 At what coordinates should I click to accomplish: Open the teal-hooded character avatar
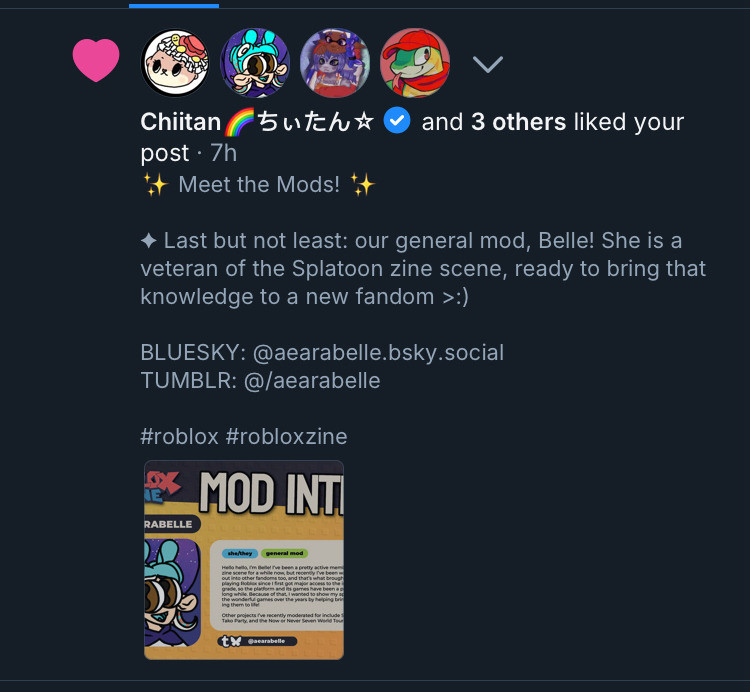pos(255,63)
